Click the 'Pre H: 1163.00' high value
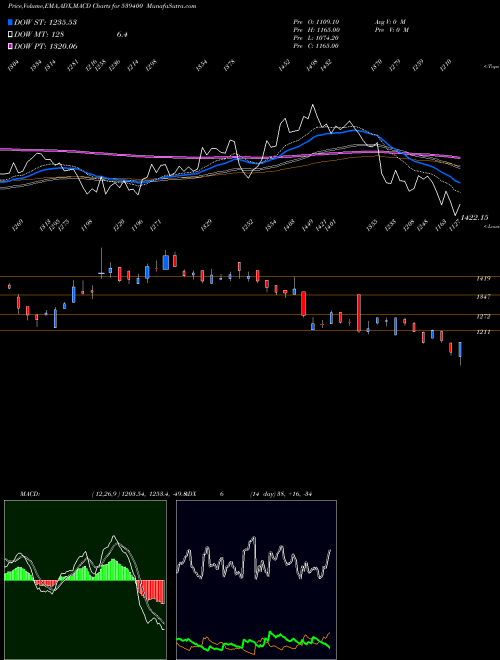This screenshot has width=500, height=660. point(316,30)
